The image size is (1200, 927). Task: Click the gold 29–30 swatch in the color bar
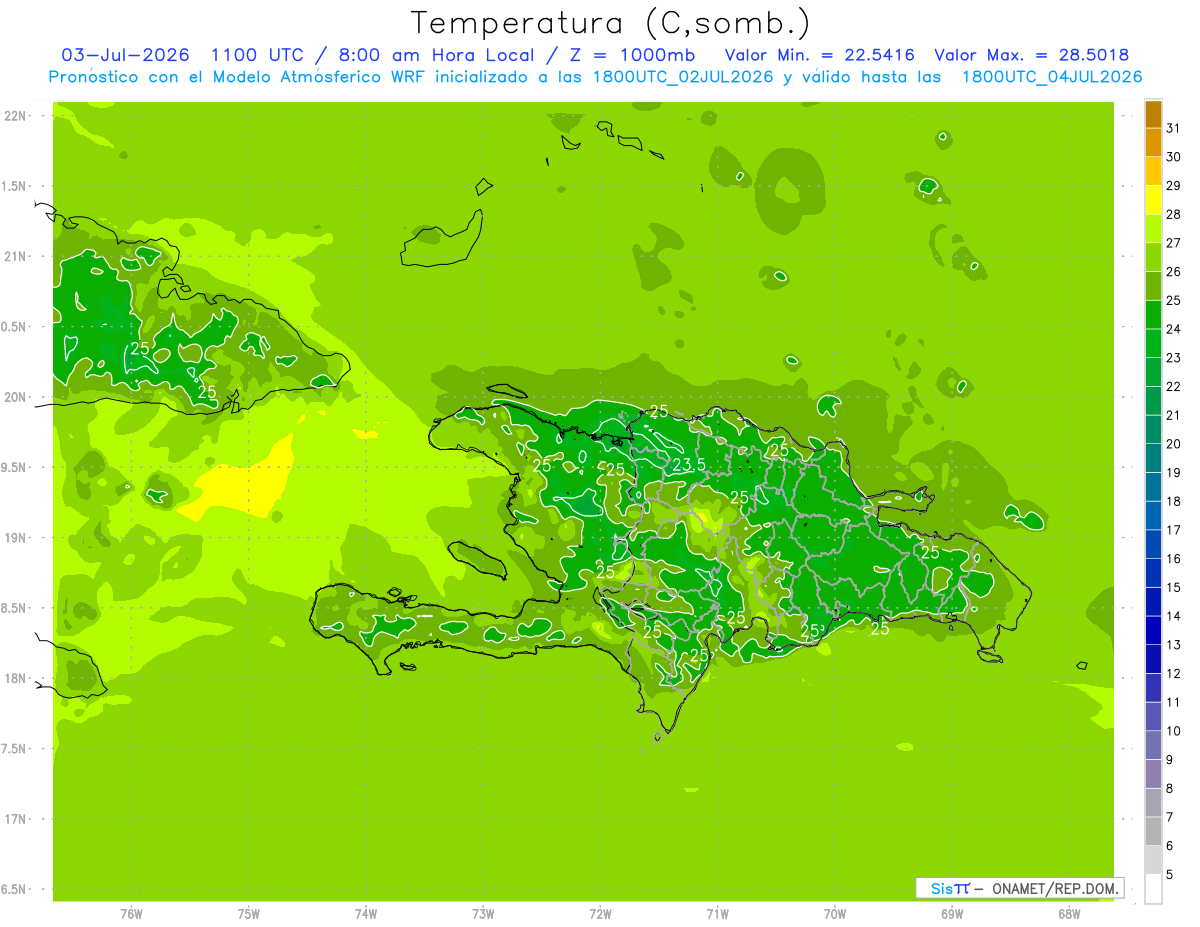pos(1153,171)
